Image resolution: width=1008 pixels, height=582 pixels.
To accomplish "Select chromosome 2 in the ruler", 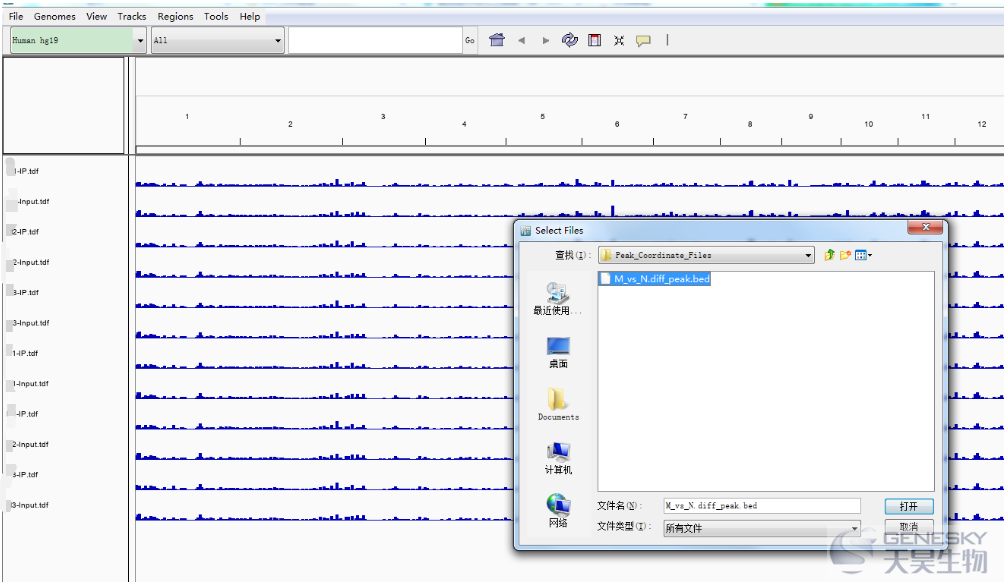I will [x=291, y=124].
